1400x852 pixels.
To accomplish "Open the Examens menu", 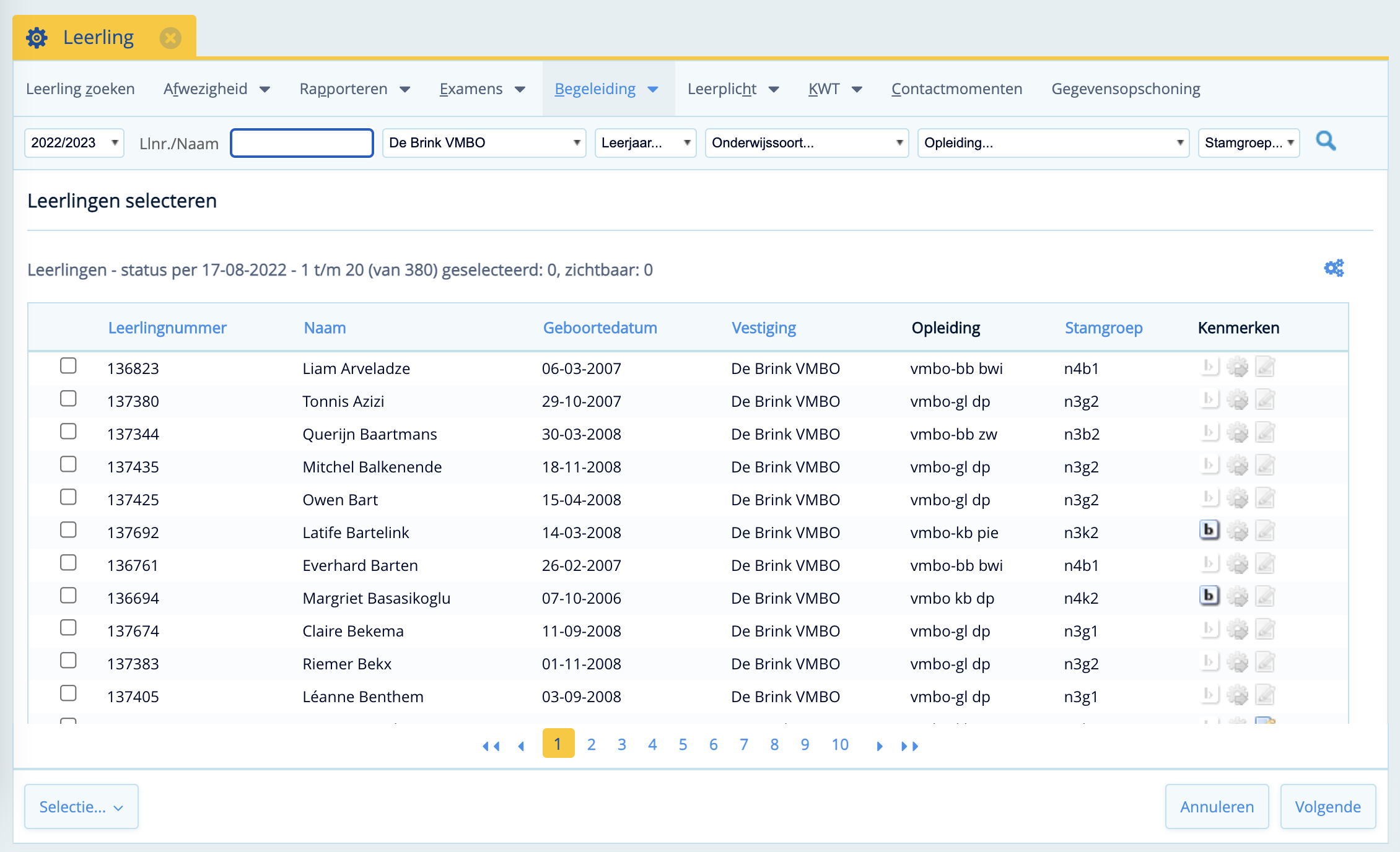I will click(x=483, y=89).
